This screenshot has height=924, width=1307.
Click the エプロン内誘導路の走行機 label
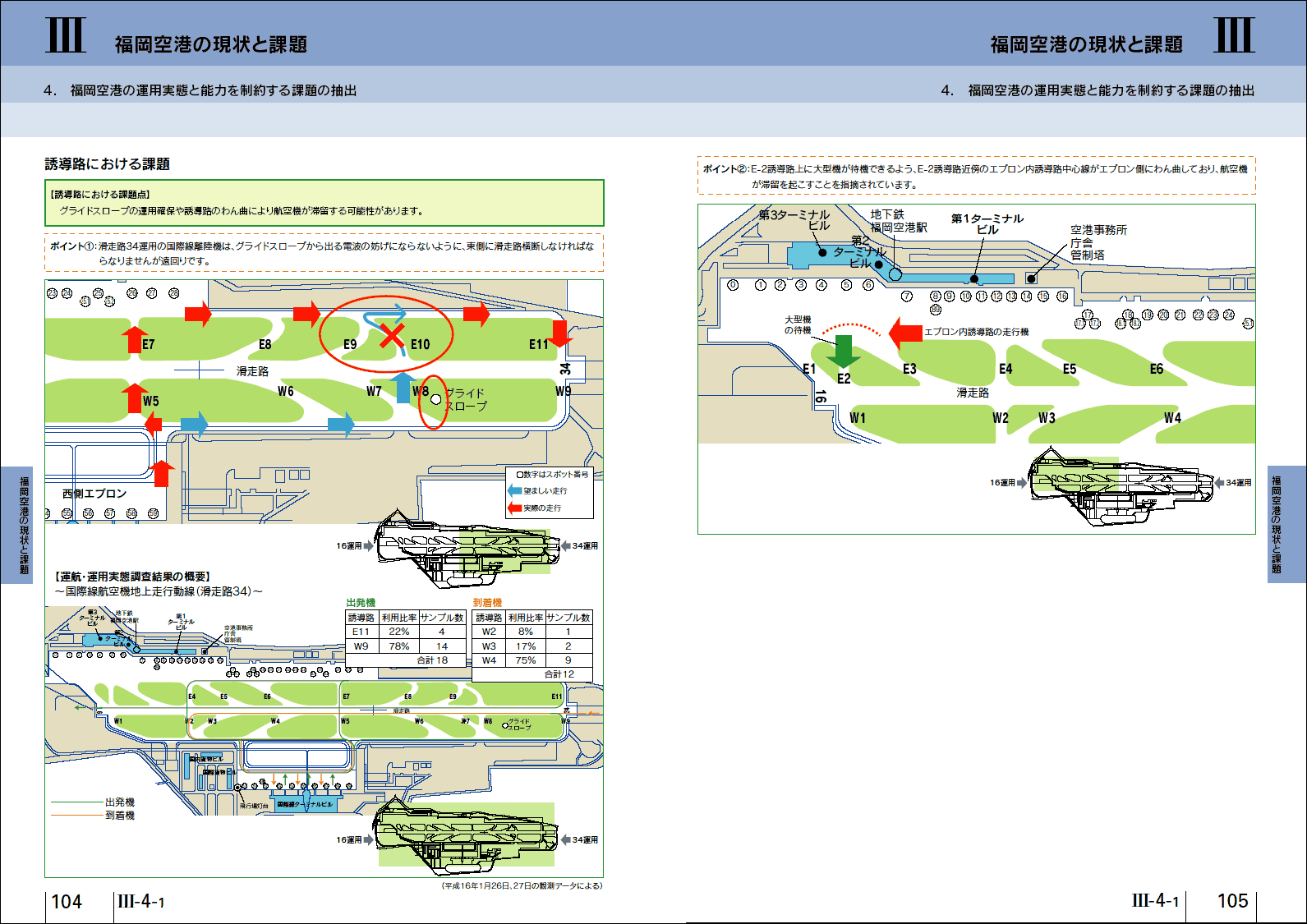point(977,332)
